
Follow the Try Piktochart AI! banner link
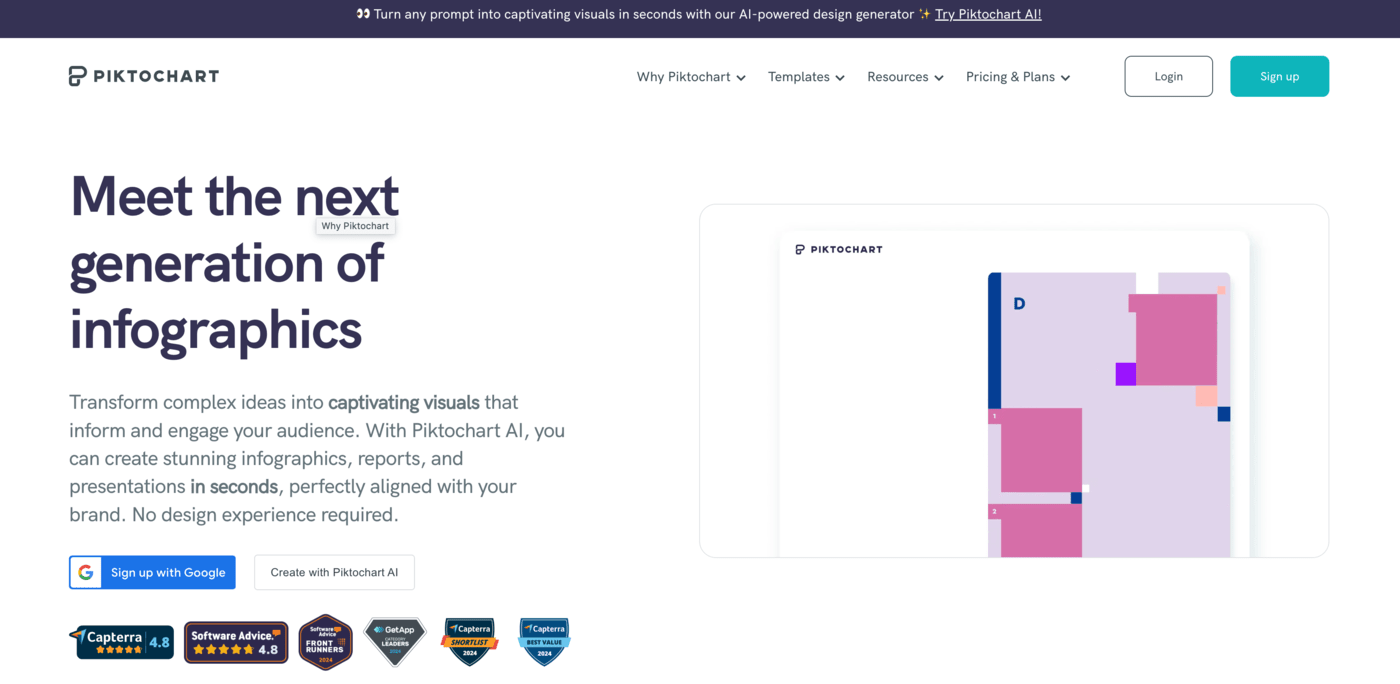(x=988, y=14)
